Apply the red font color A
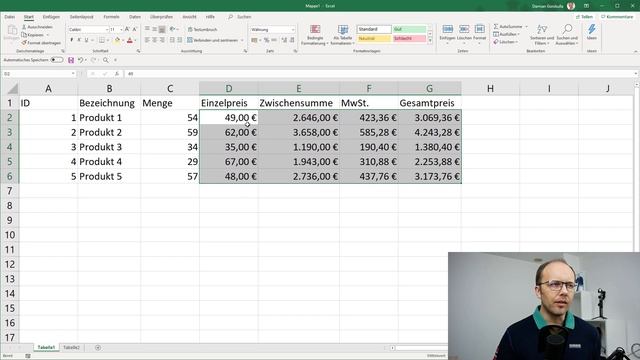640x360 pixels. click(x=130, y=40)
